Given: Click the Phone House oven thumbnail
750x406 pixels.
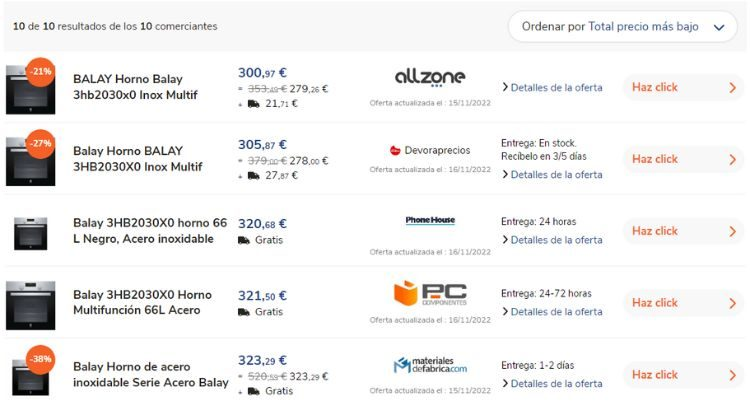Looking at the screenshot, I should [x=30, y=232].
